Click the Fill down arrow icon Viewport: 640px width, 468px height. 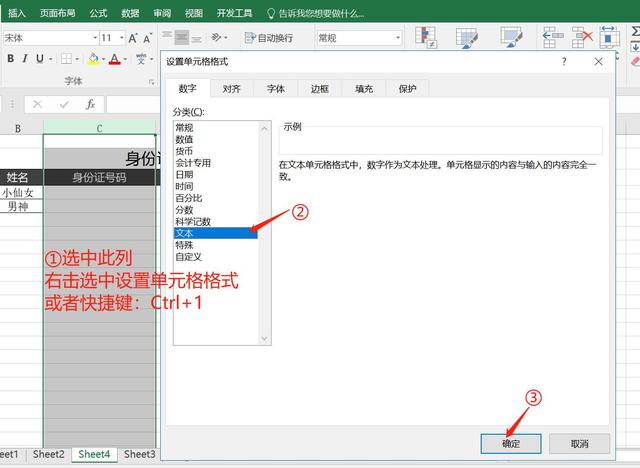point(635,47)
